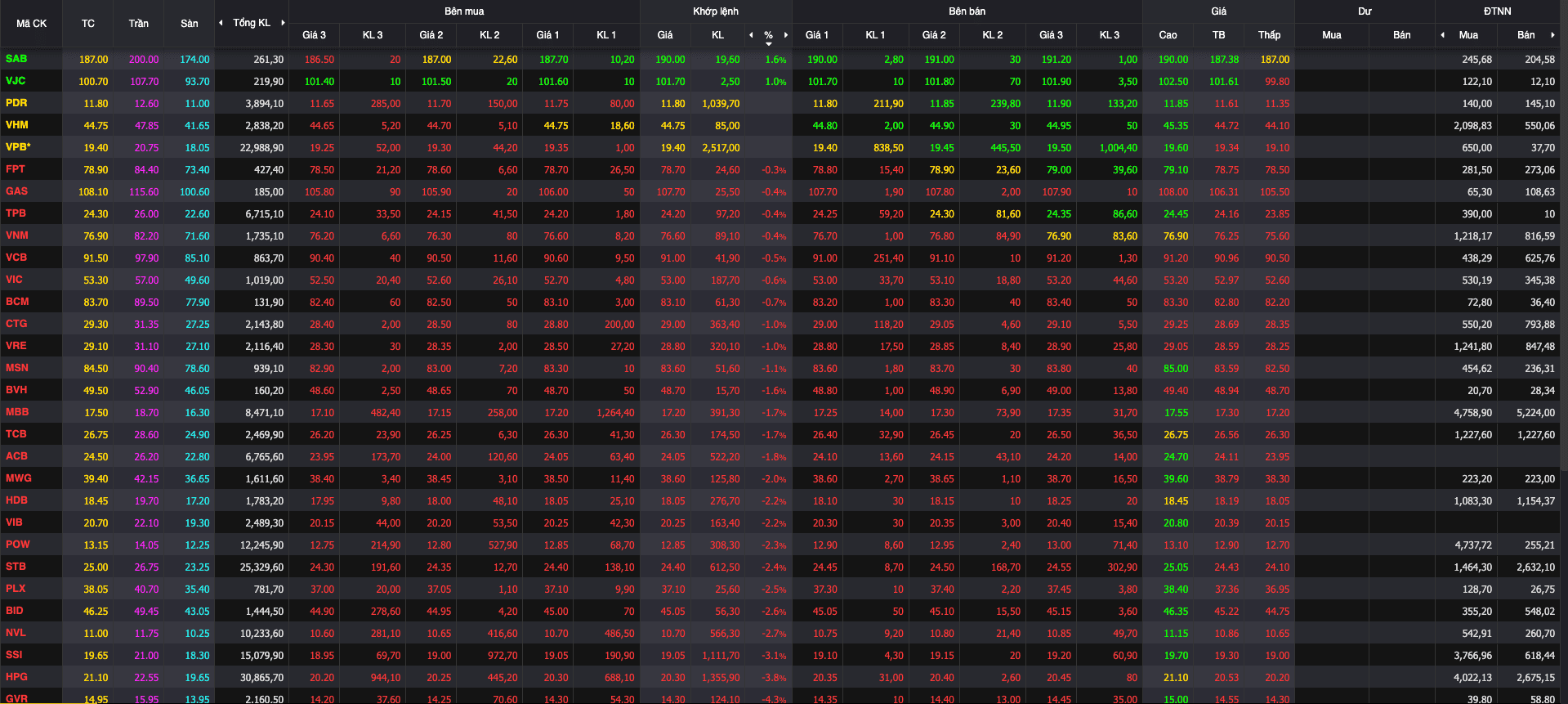Click MBB foreign buy value 4,758,90
This screenshot has height=704, width=1568.
point(1472,413)
